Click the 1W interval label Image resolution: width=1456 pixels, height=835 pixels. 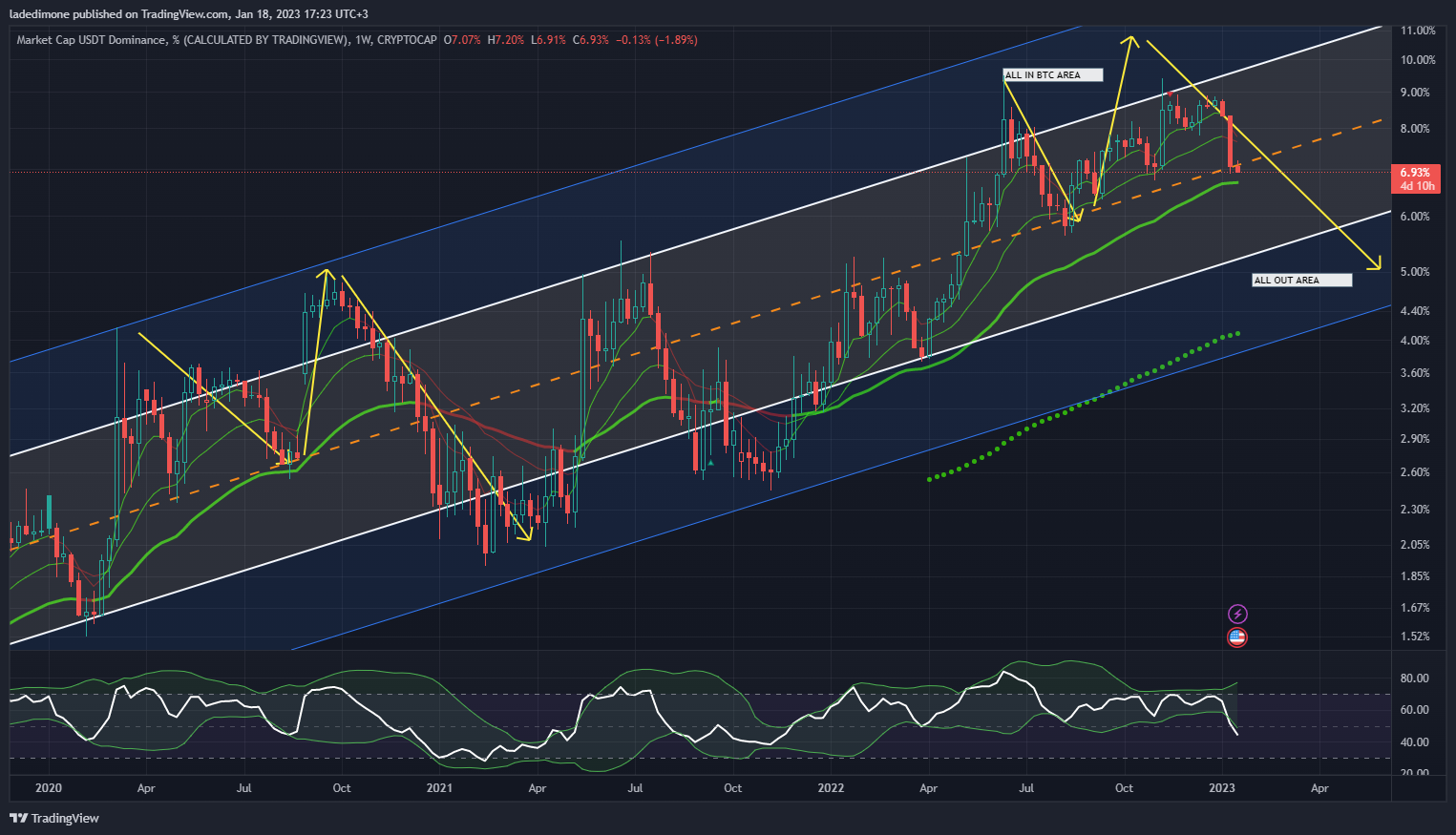click(x=363, y=40)
